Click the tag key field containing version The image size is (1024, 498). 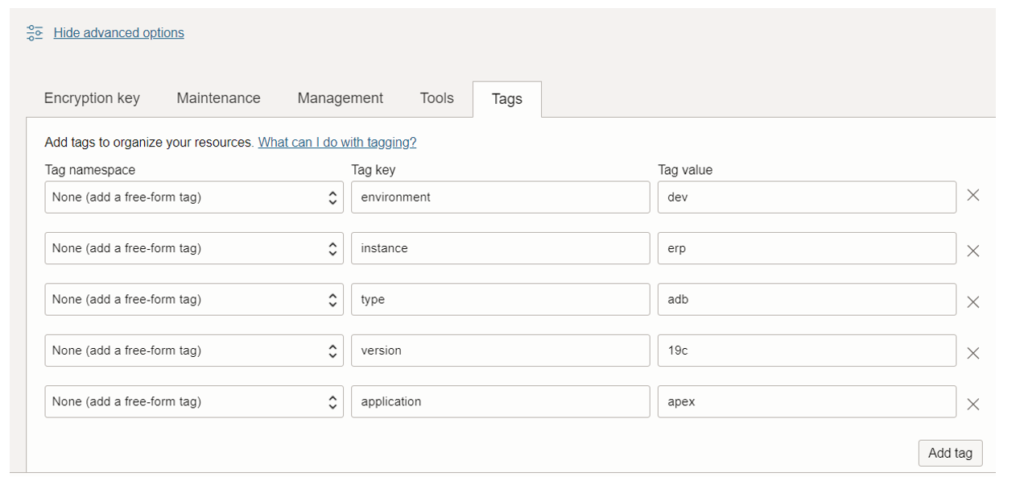tap(500, 350)
